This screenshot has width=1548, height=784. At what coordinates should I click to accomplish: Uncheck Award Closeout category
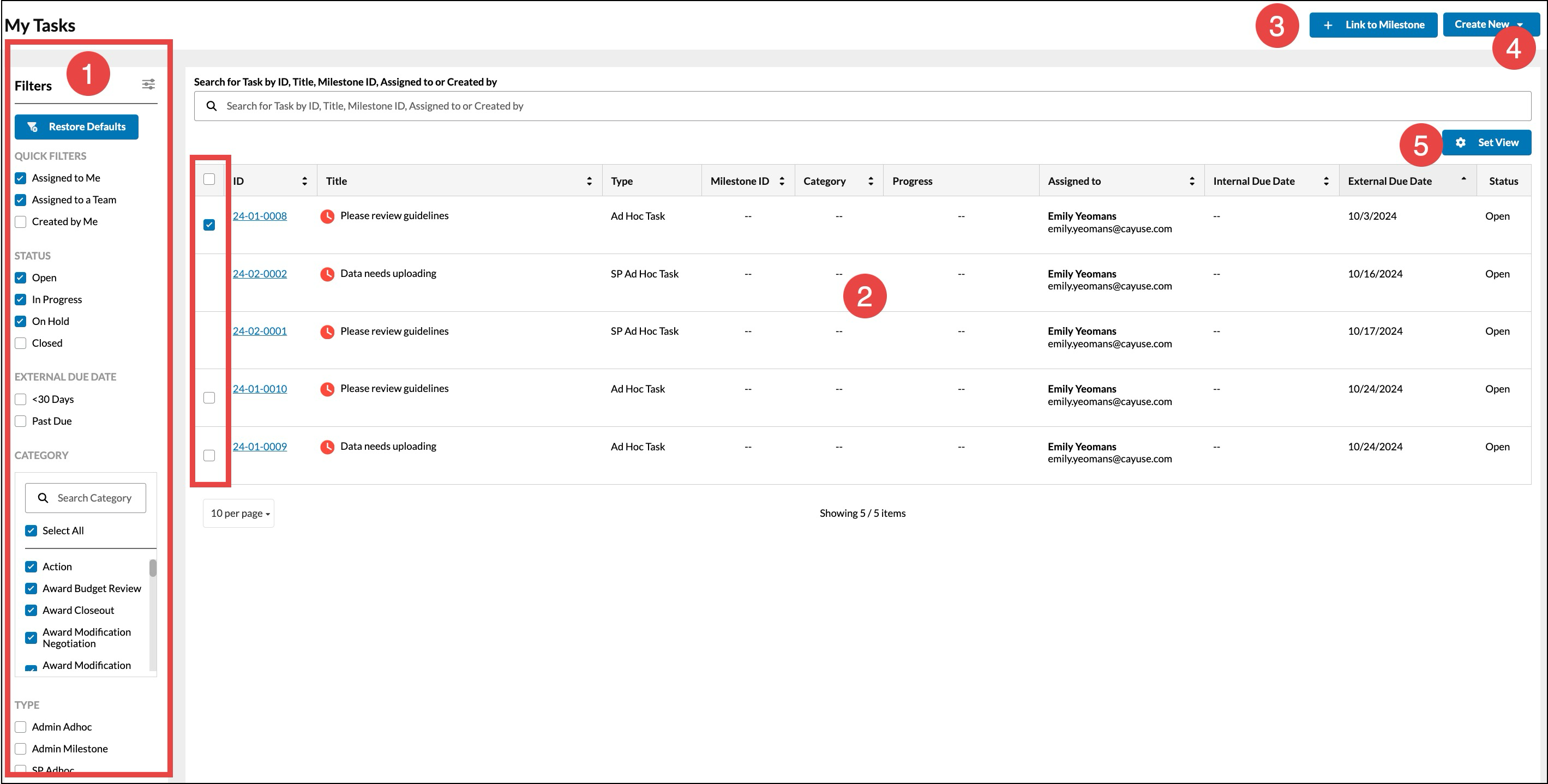[x=31, y=611]
